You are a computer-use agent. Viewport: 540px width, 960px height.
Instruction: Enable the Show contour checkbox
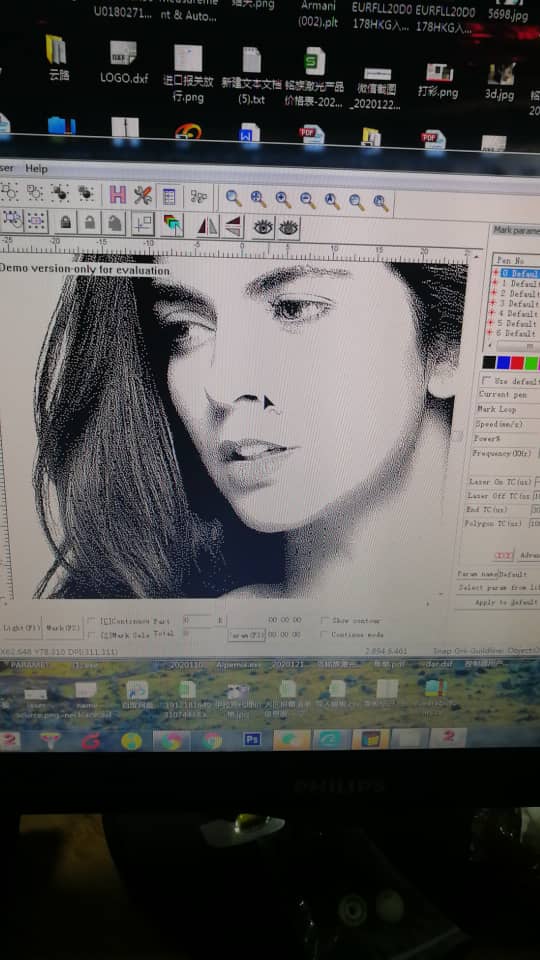click(x=325, y=620)
